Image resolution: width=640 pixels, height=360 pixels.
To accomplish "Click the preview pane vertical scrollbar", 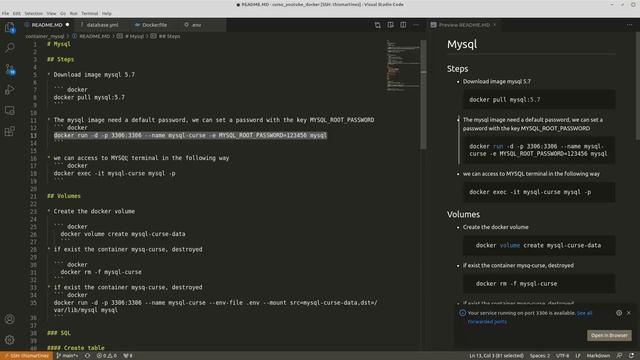I will 637,87.
